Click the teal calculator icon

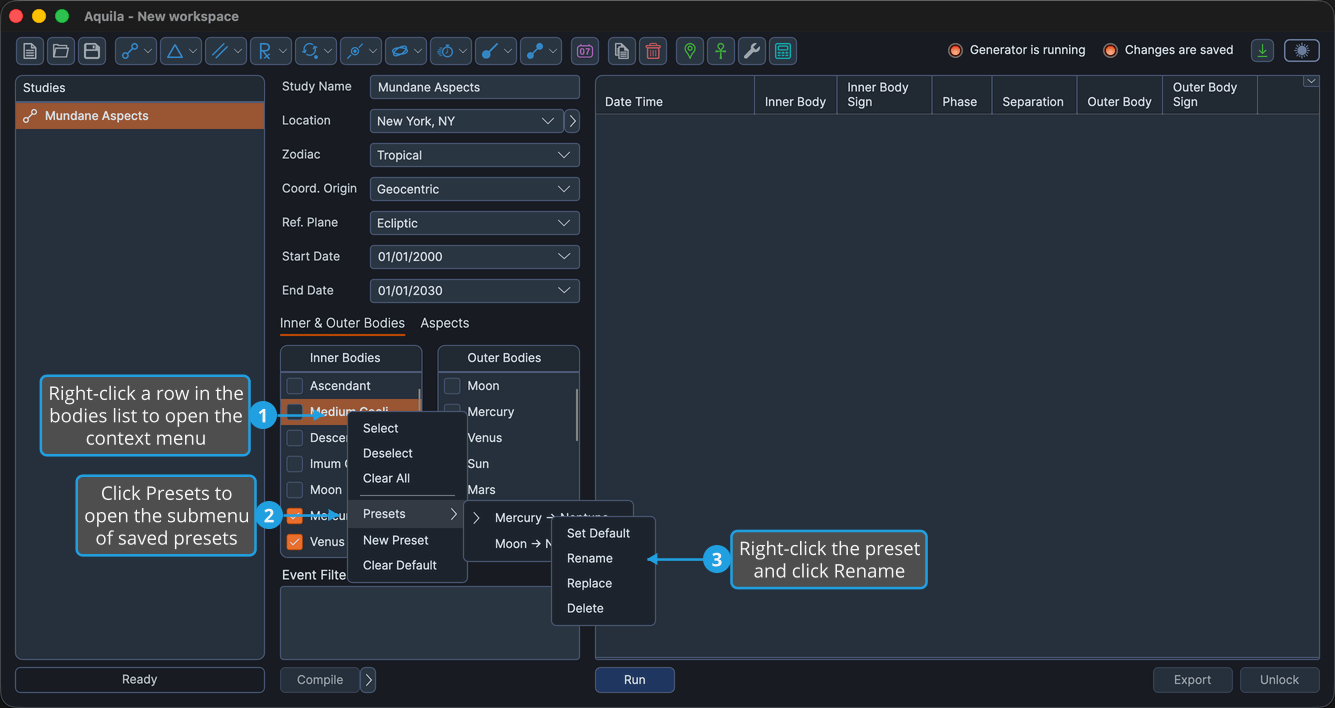pos(783,51)
